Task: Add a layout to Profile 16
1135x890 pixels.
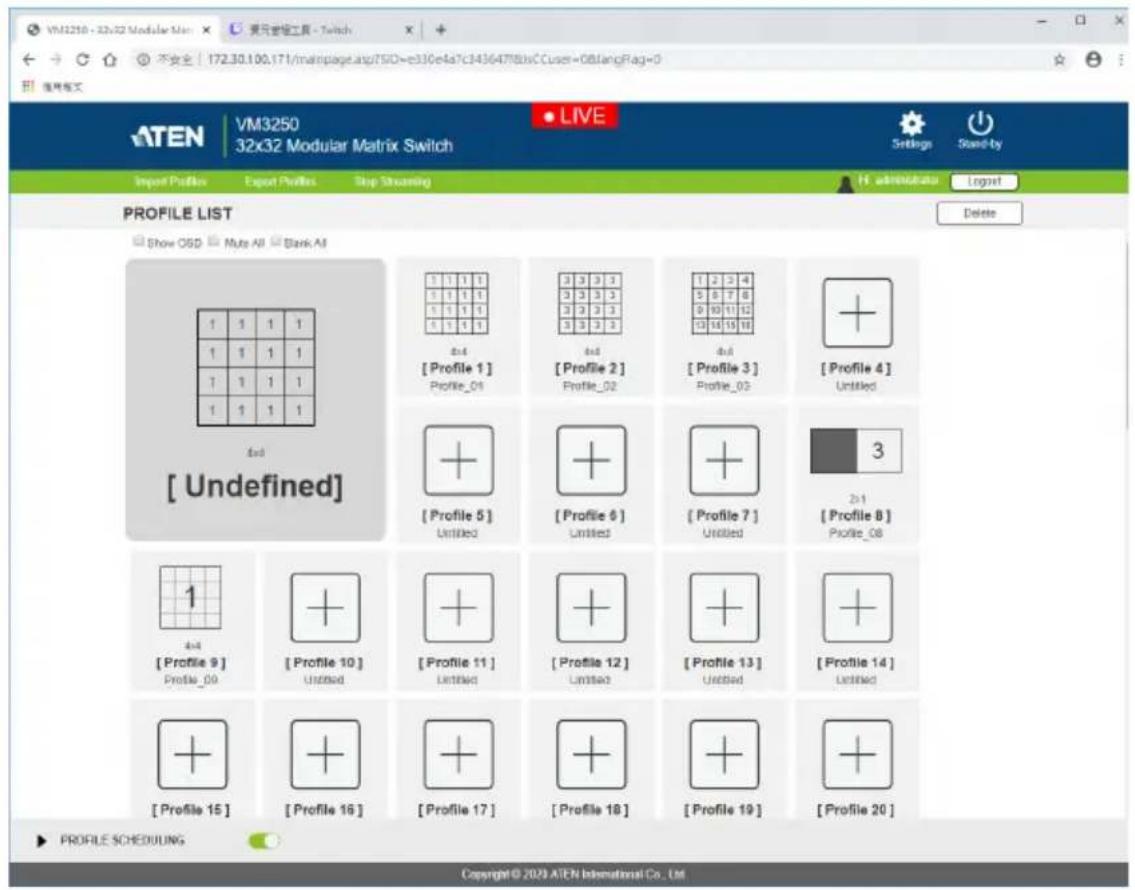Action: coord(325,755)
